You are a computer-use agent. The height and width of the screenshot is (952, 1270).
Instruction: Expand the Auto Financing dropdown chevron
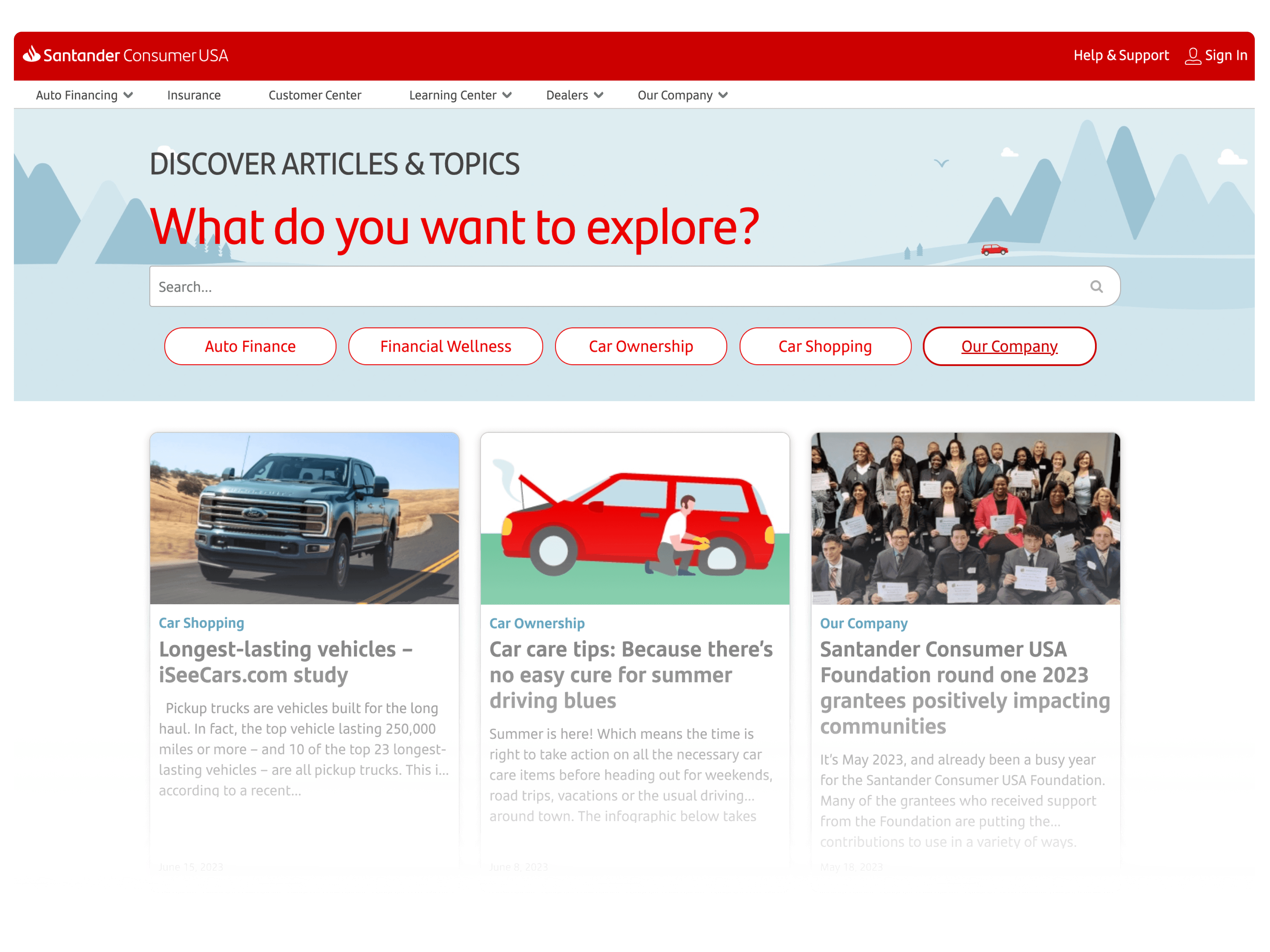click(x=129, y=95)
